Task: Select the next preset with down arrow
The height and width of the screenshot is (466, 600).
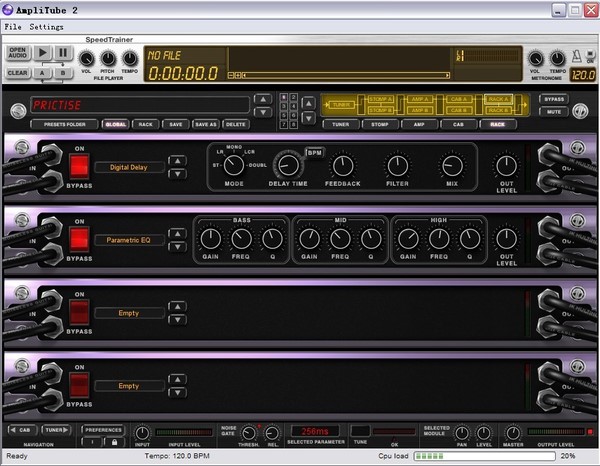Action: (x=263, y=112)
